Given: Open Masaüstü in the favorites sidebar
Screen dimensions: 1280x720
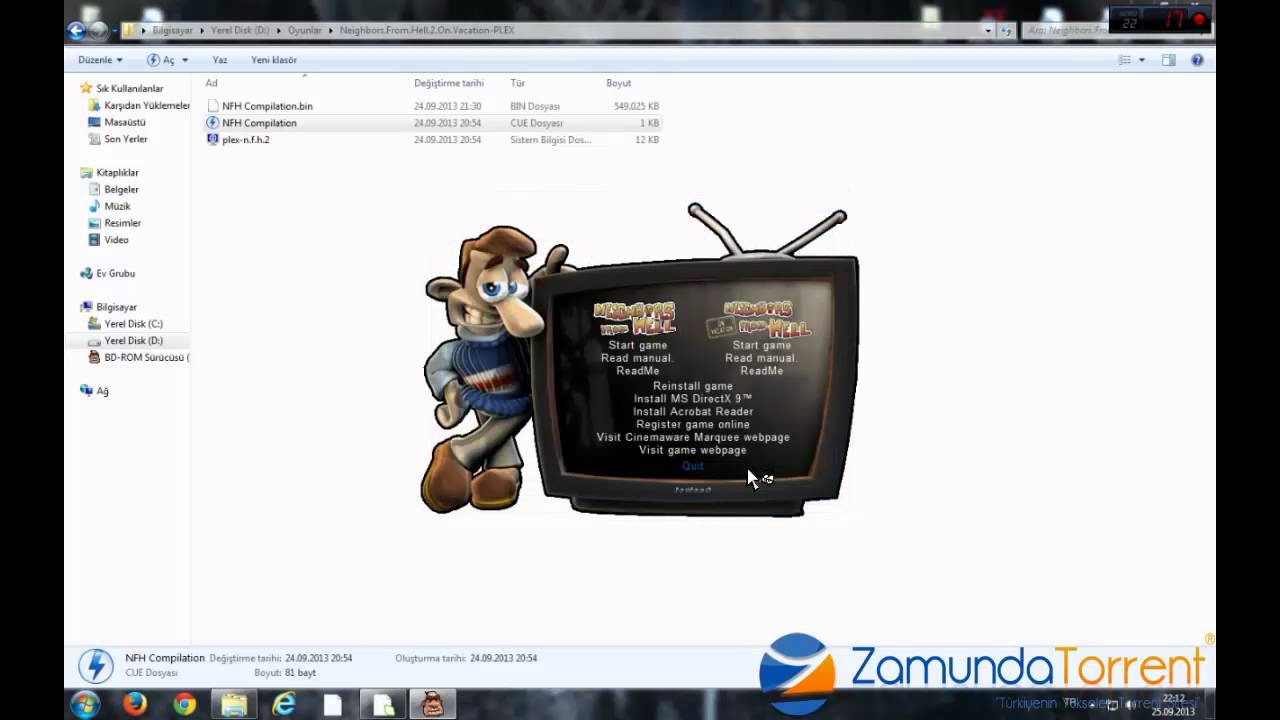Looking at the screenshot, I should 125,122.
